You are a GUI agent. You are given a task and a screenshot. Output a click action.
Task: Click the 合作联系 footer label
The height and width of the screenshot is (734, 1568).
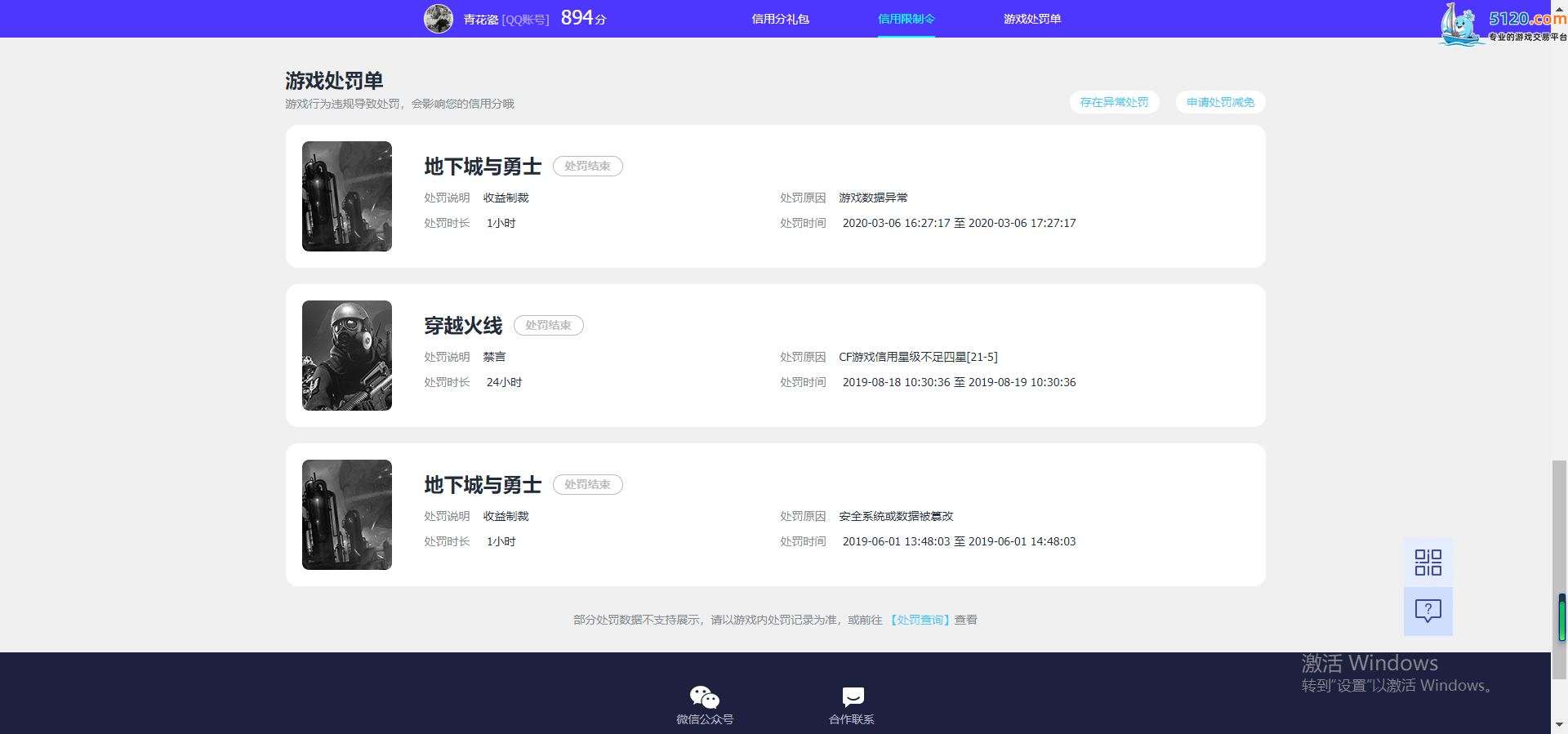(852, 719)
